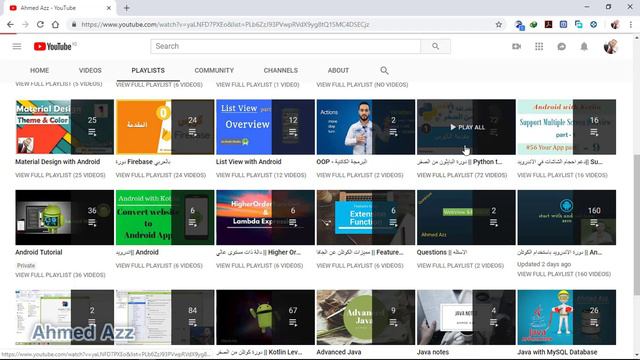Open Chrome three-dot menu
Image resolution: width=640 pixels, height=360 pixels.
coord(631,24)
